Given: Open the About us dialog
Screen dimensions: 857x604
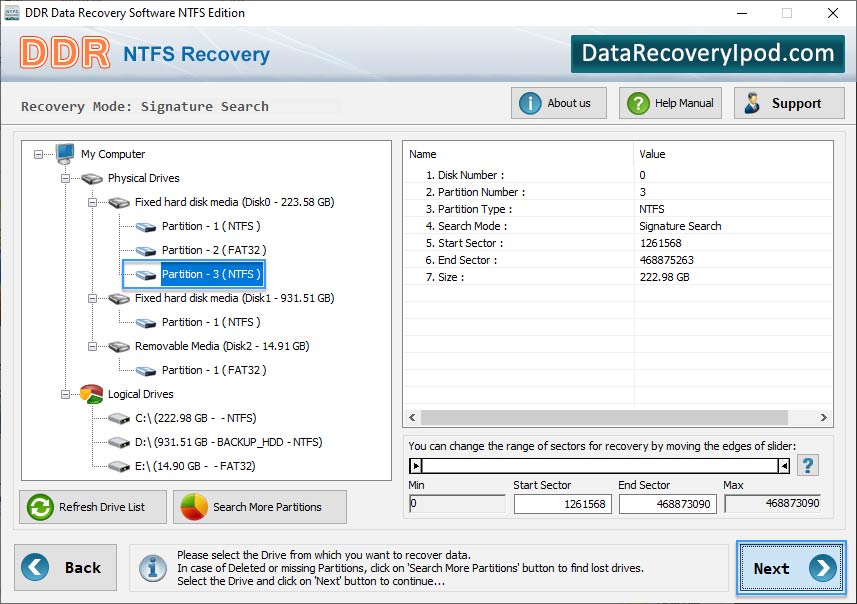Looking at the screenshot, I should [x=559, y=103].
